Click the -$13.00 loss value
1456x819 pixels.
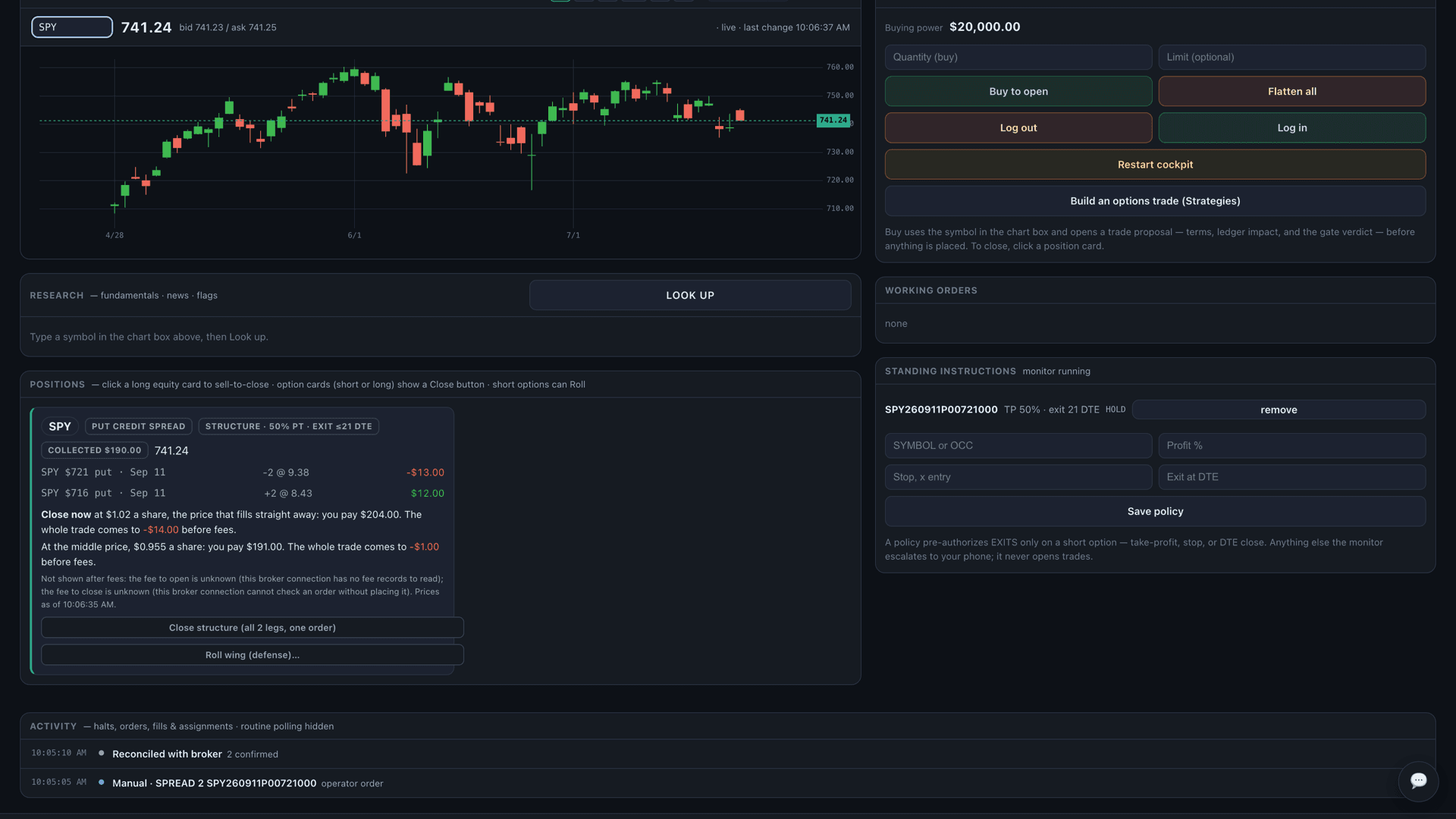click(x=425, y=472)
